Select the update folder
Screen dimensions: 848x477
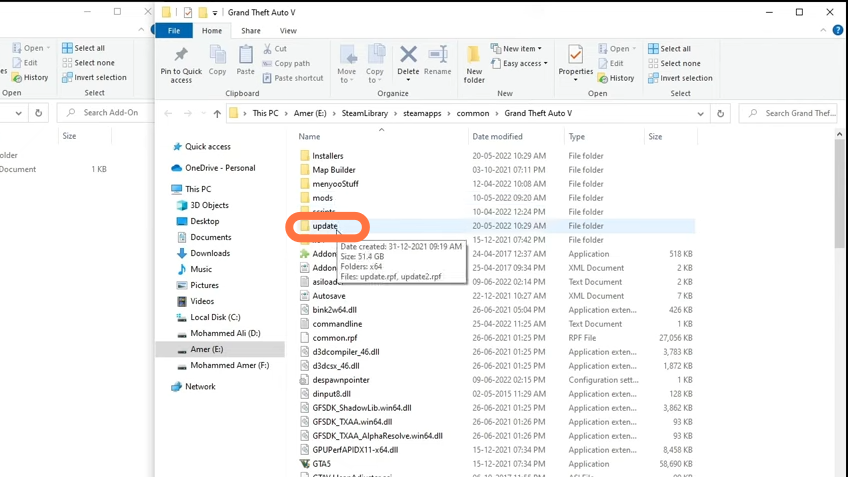point(324,226)
